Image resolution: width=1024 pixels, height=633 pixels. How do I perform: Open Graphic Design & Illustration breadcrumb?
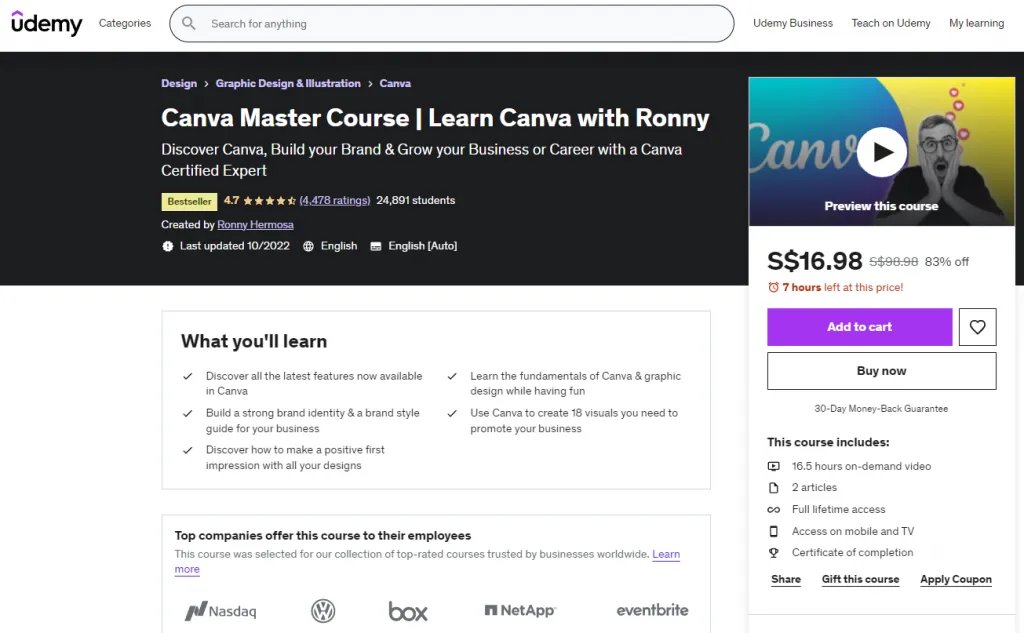tap(288, 84)
